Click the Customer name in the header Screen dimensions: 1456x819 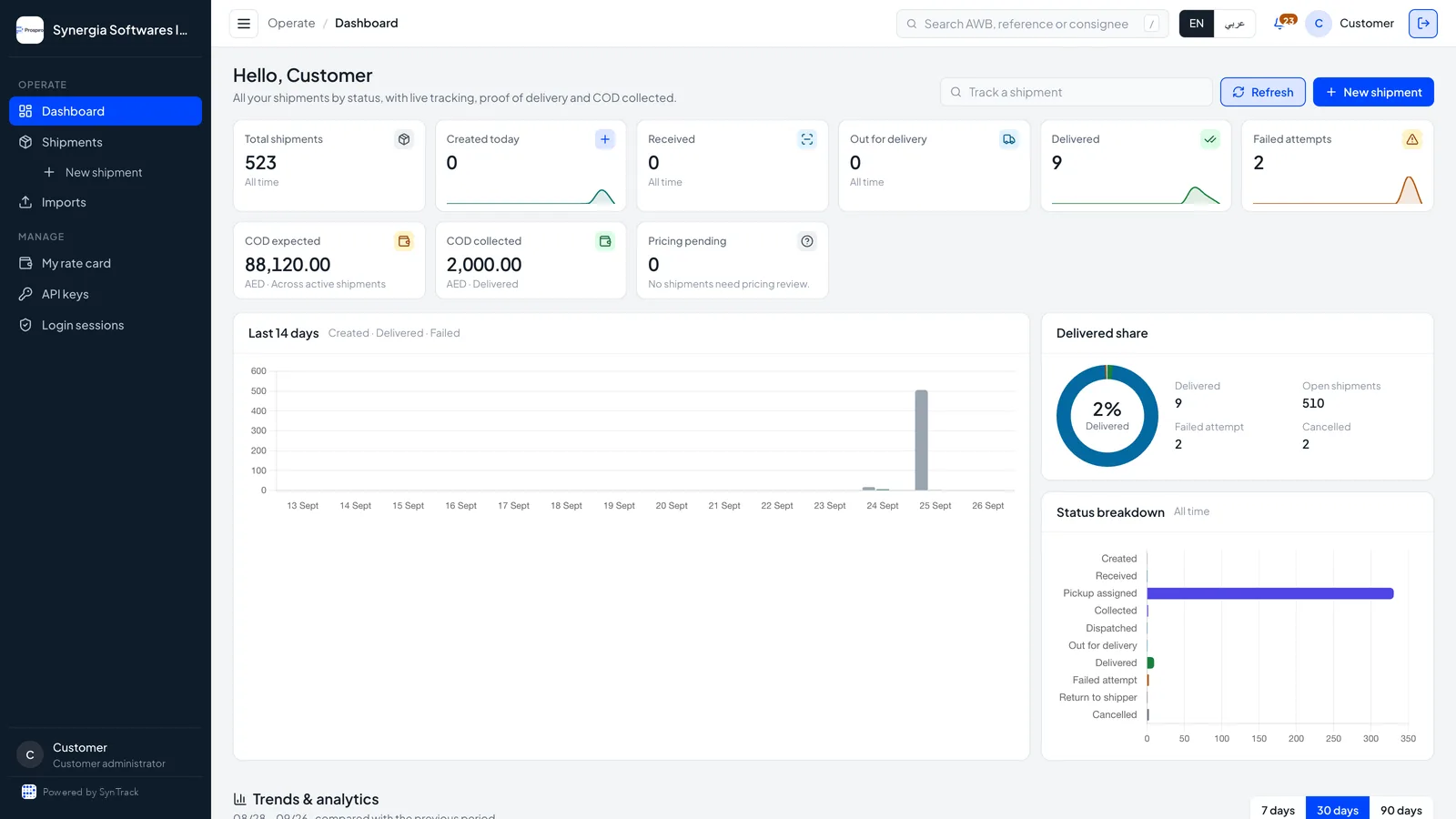click(1367, 24)
